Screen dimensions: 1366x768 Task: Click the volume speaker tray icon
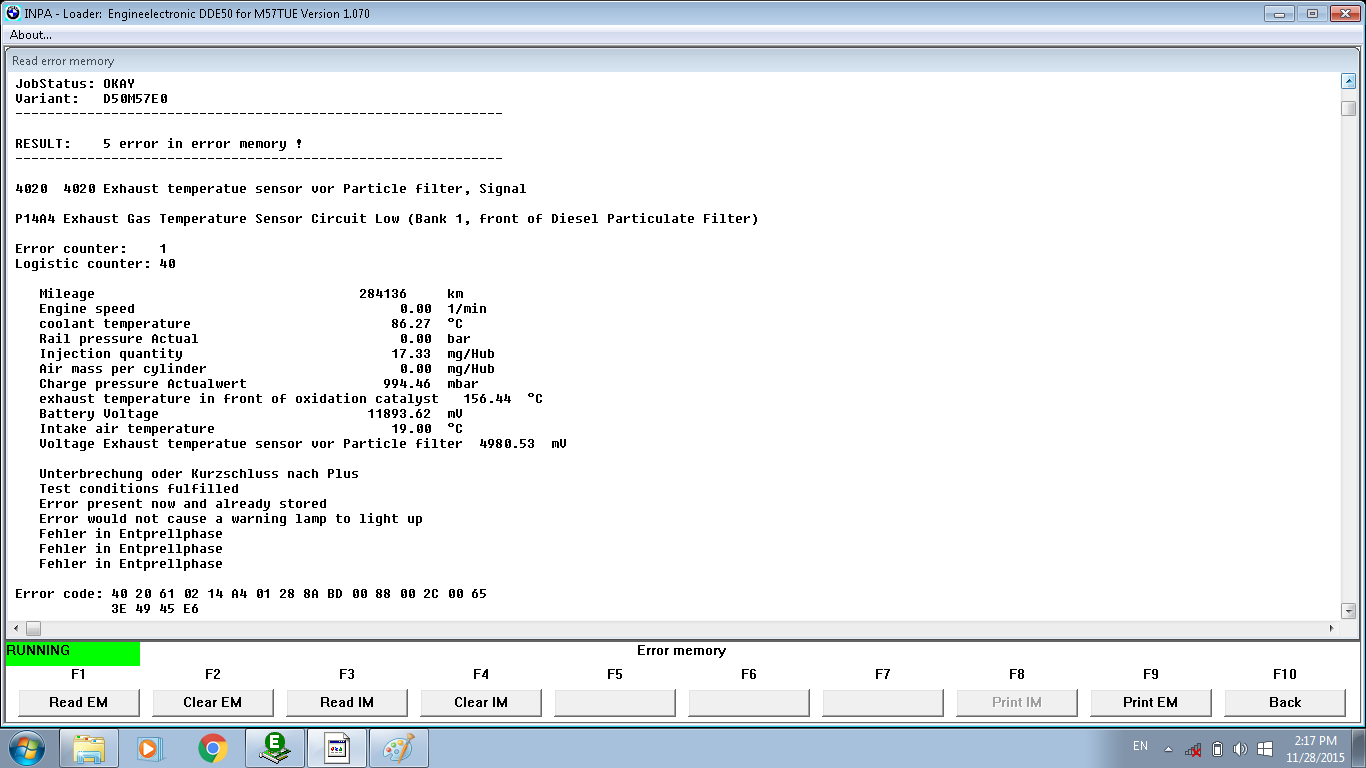pyautogui.click(x=1241, y=748)
